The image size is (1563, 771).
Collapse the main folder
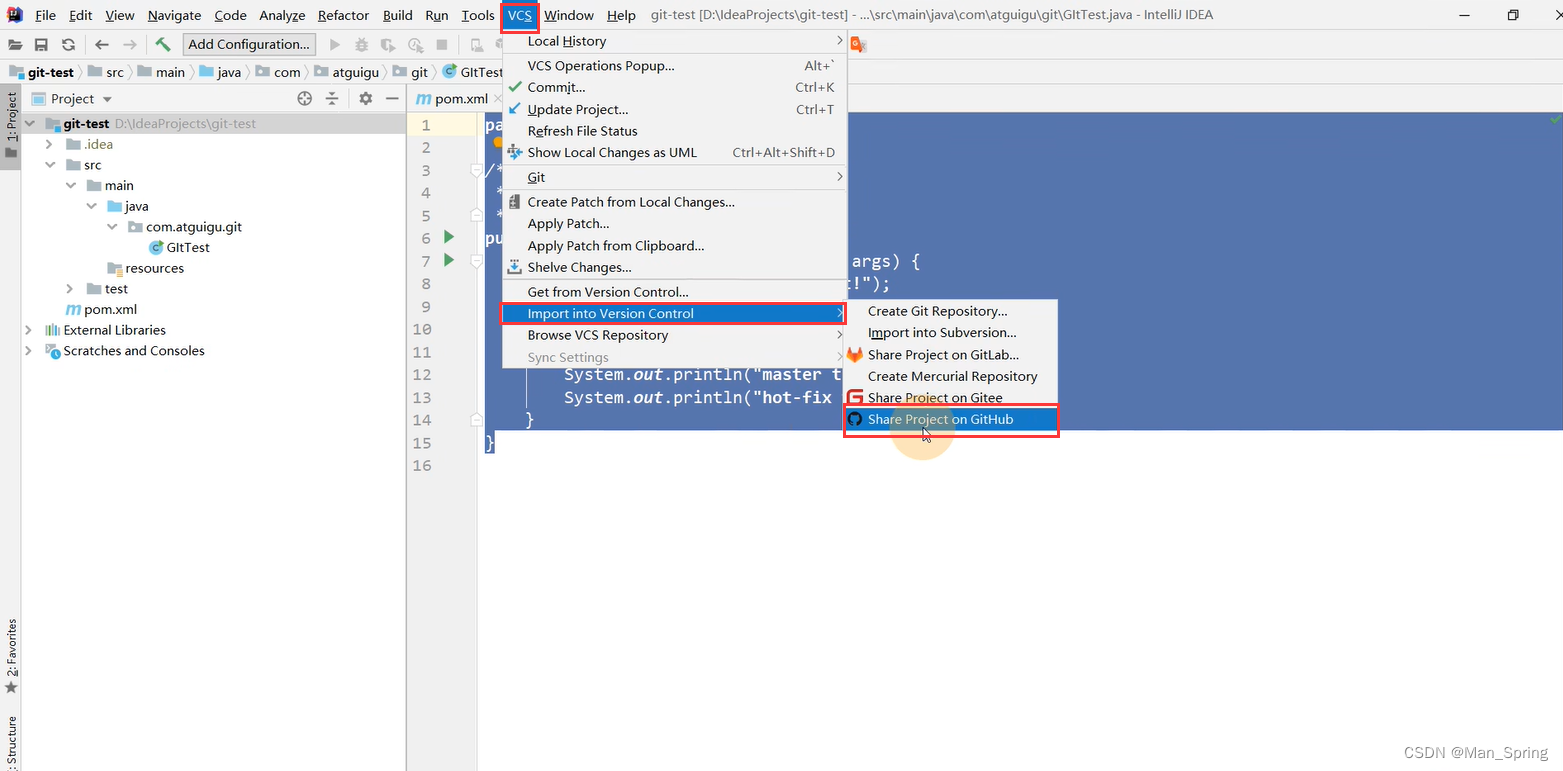(x=70, y=186)
